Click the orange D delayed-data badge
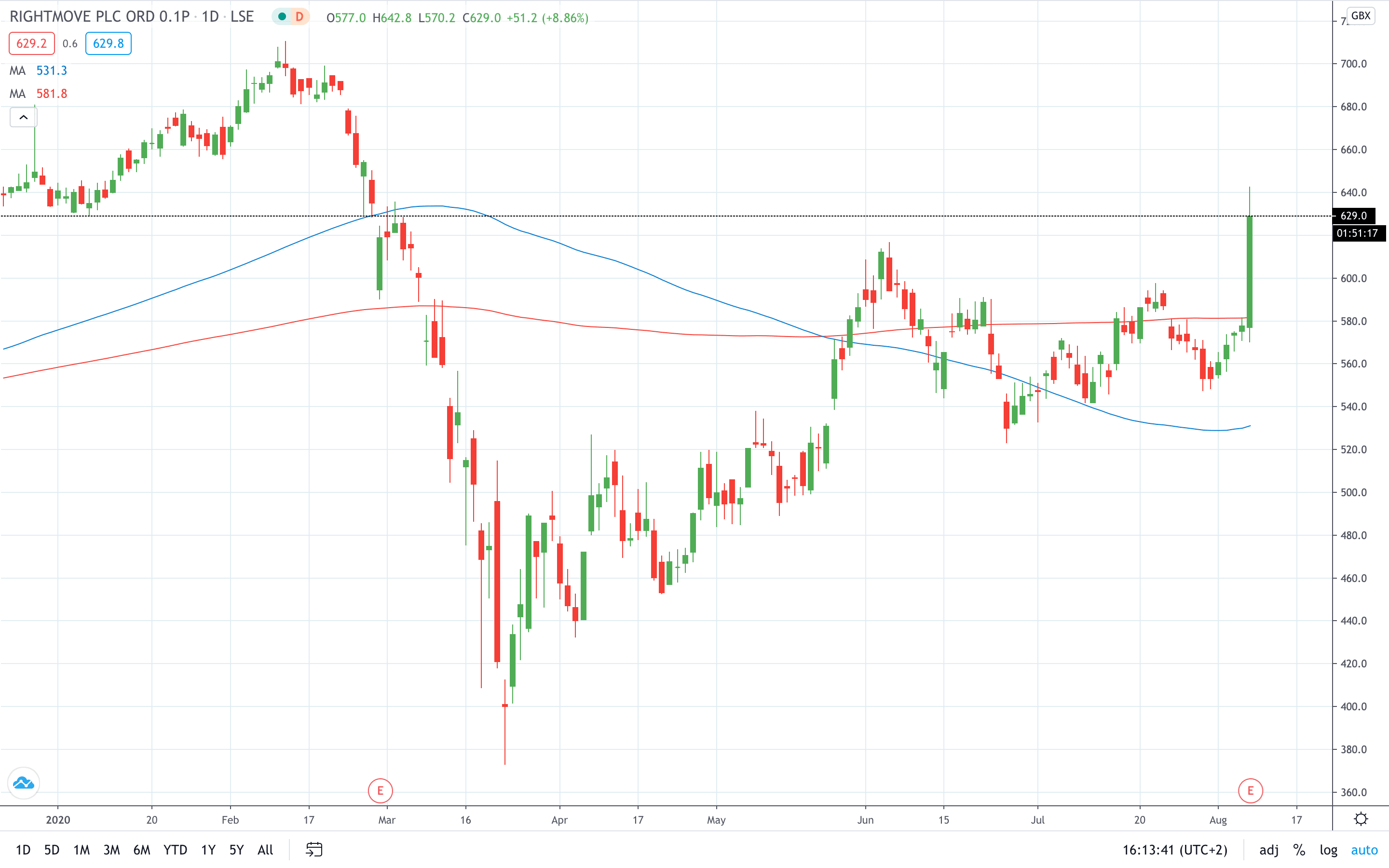 point(299,17)
